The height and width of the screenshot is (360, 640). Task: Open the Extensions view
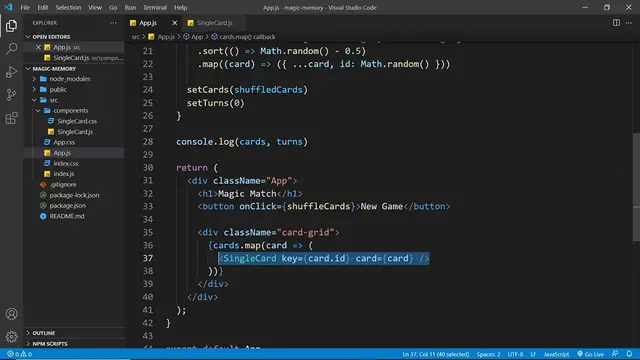pyautogui.click(x=11, y=118)
